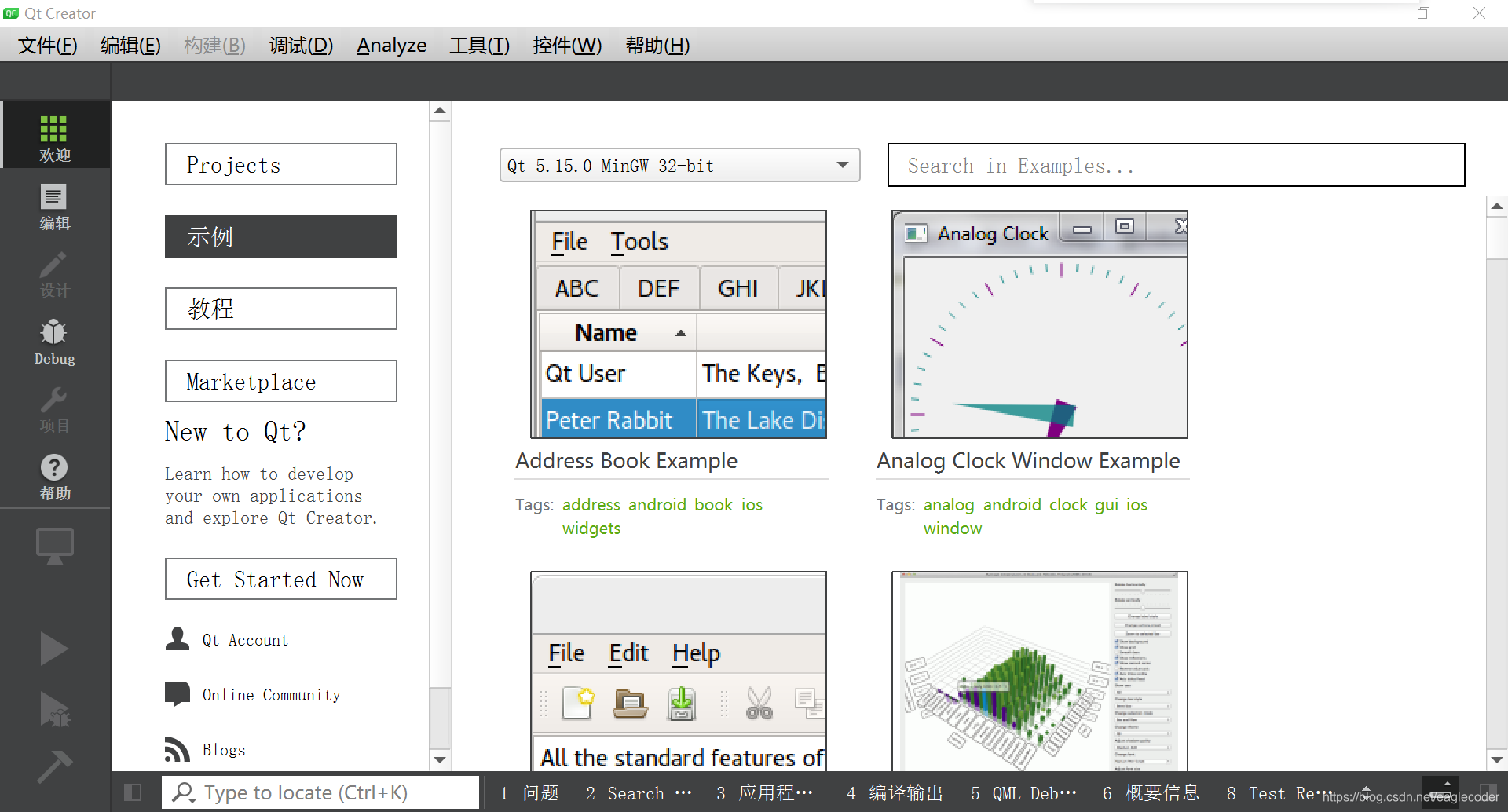This screenshot has height=812, width=1508.
Task: Filter by the 'widgets' tag
Action: [x=591, y=528]
